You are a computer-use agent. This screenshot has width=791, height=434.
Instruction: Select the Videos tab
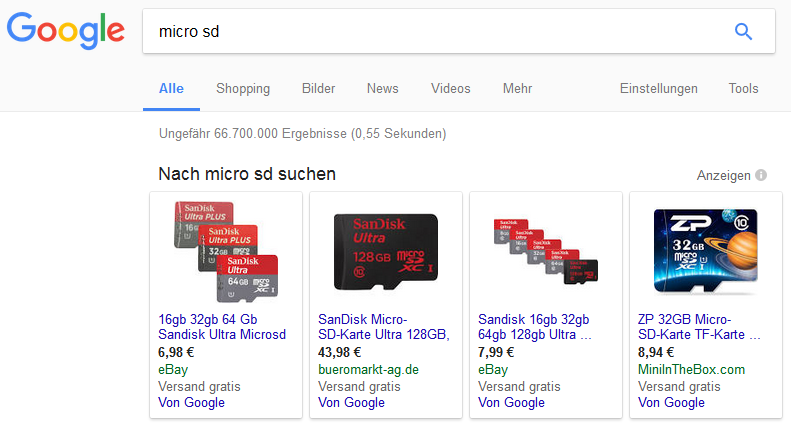(x=450, y=88)
